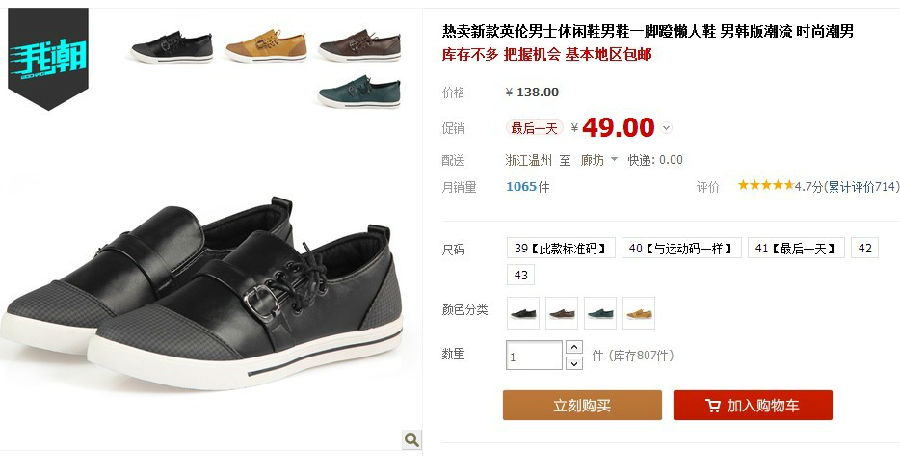Select size 40 与运动码一样 option
The image size is (900, 456).
click(x=682, y=248)
